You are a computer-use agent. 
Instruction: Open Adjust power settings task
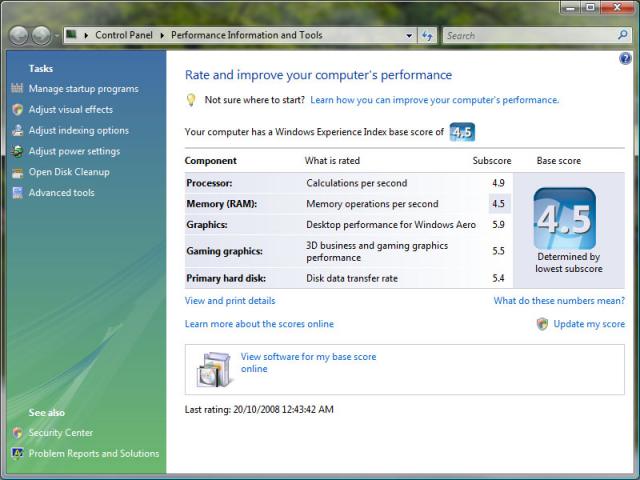tap(74, 151)
